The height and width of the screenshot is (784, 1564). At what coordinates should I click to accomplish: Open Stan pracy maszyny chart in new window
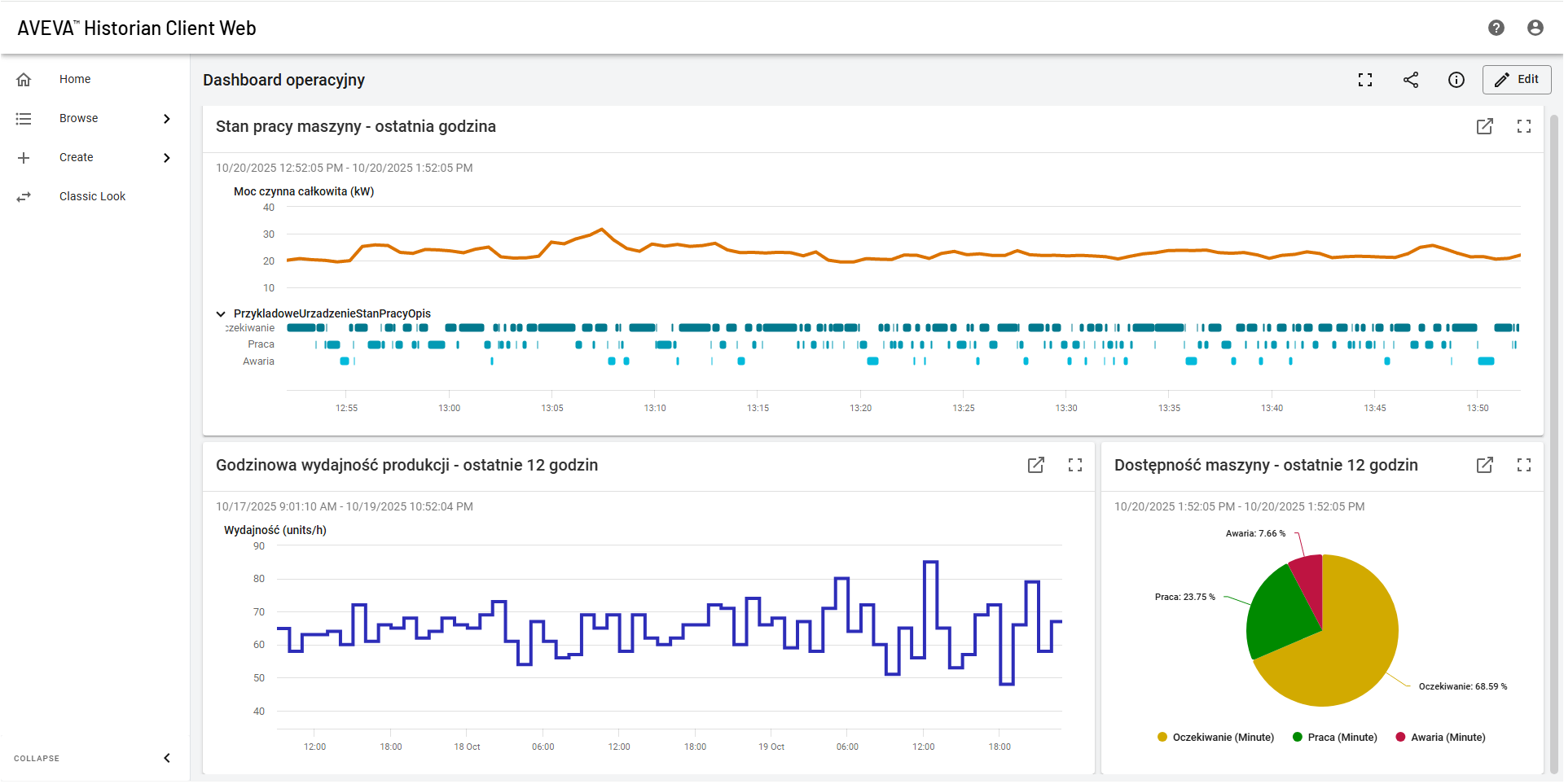pos(1484,126)
